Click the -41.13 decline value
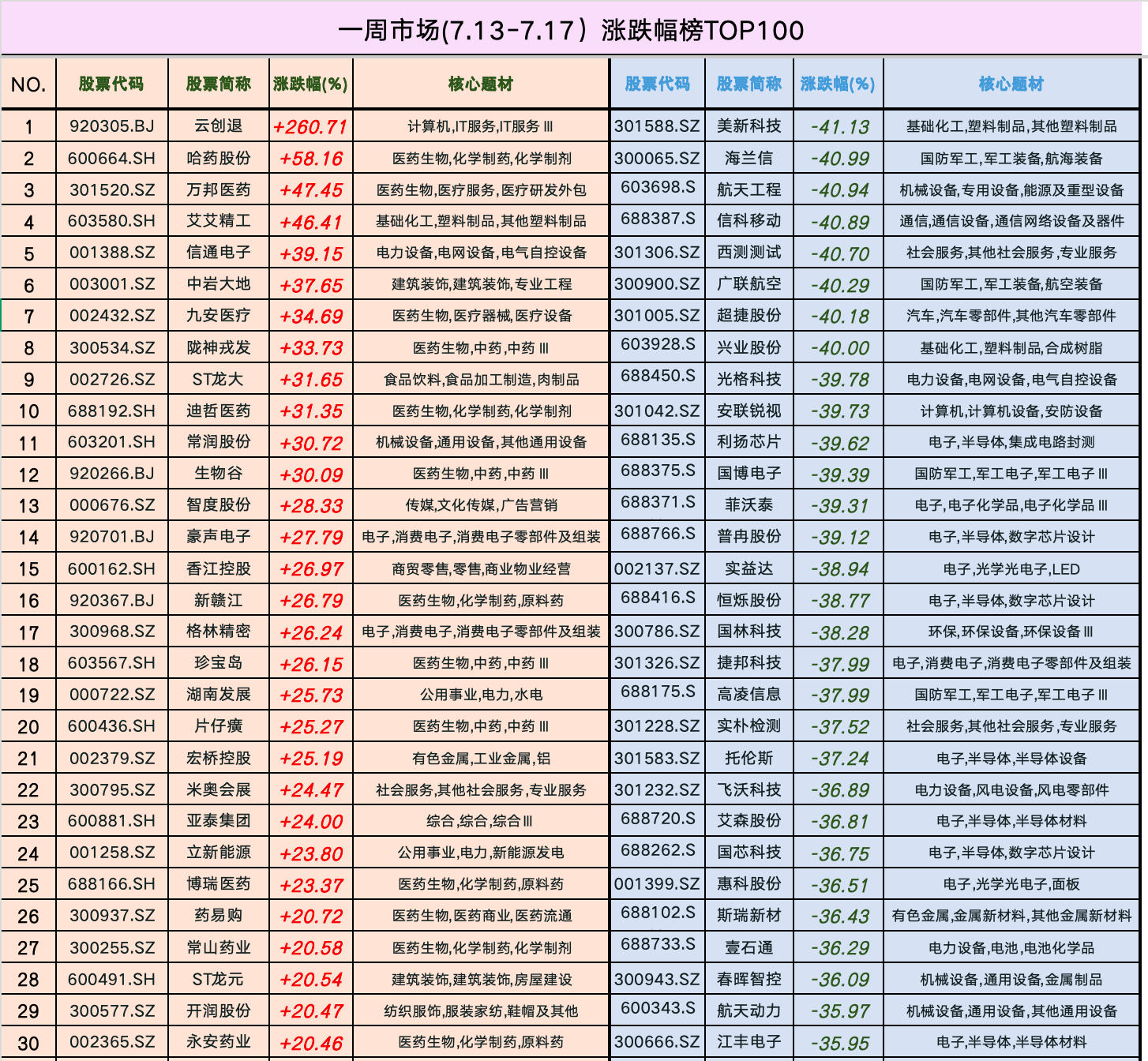The image size is (1148, 1061). pos(840,127)
